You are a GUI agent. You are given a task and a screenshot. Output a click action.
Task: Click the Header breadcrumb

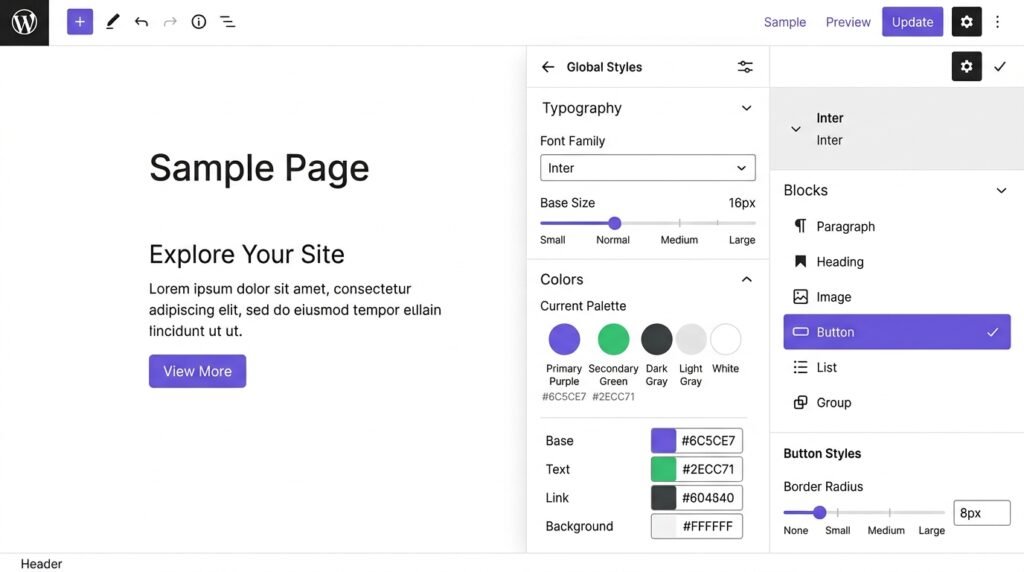pos(41,564)
